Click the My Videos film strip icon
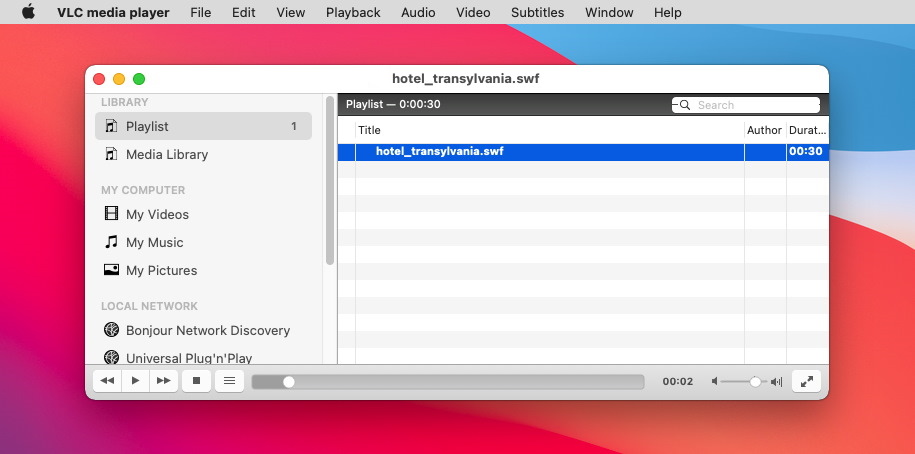Viewport: 915px width, 454px height. click(x=111, y=213)
